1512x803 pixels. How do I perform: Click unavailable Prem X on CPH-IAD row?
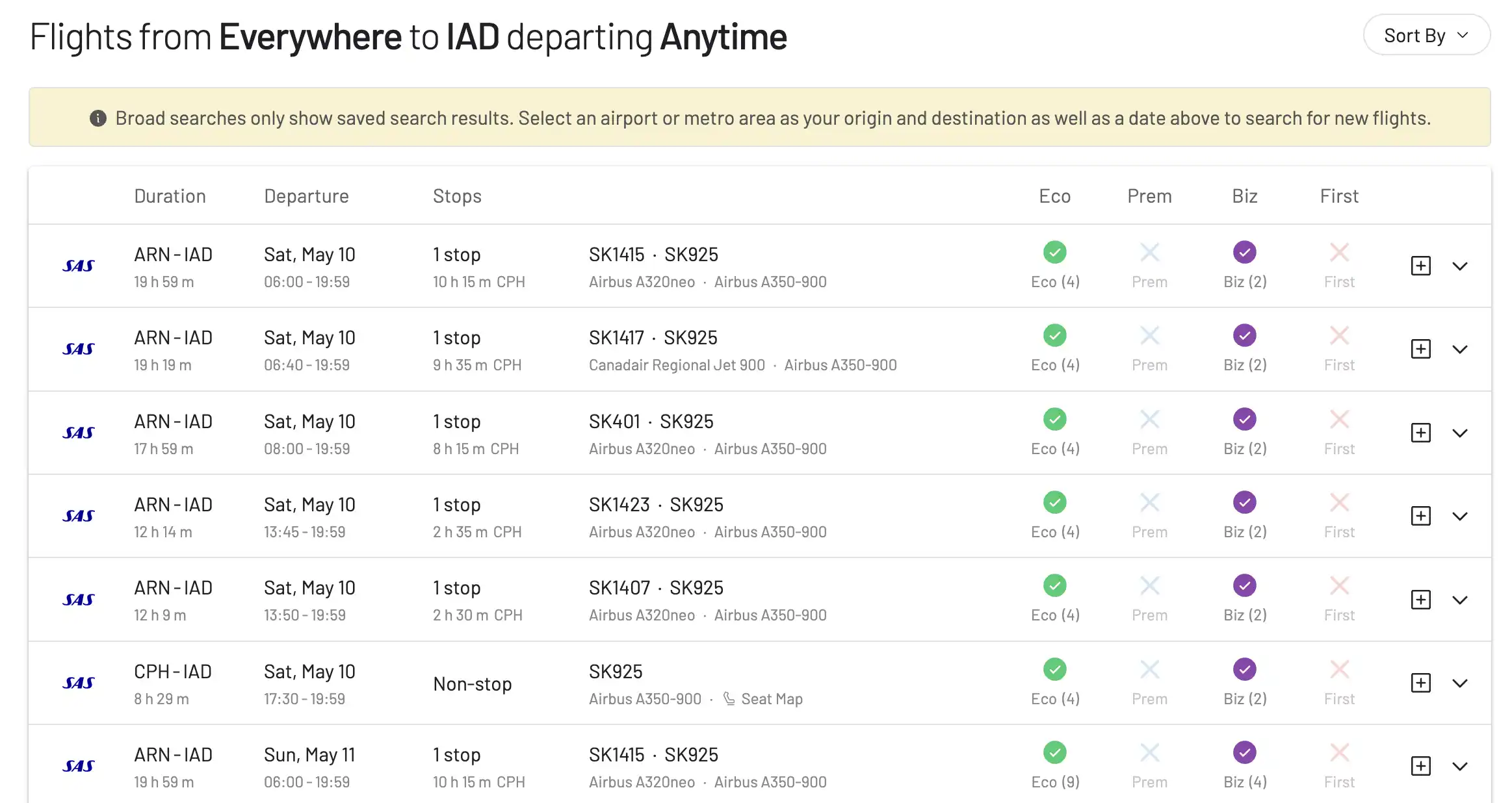pyautogui.click(x=1149, y=669)
